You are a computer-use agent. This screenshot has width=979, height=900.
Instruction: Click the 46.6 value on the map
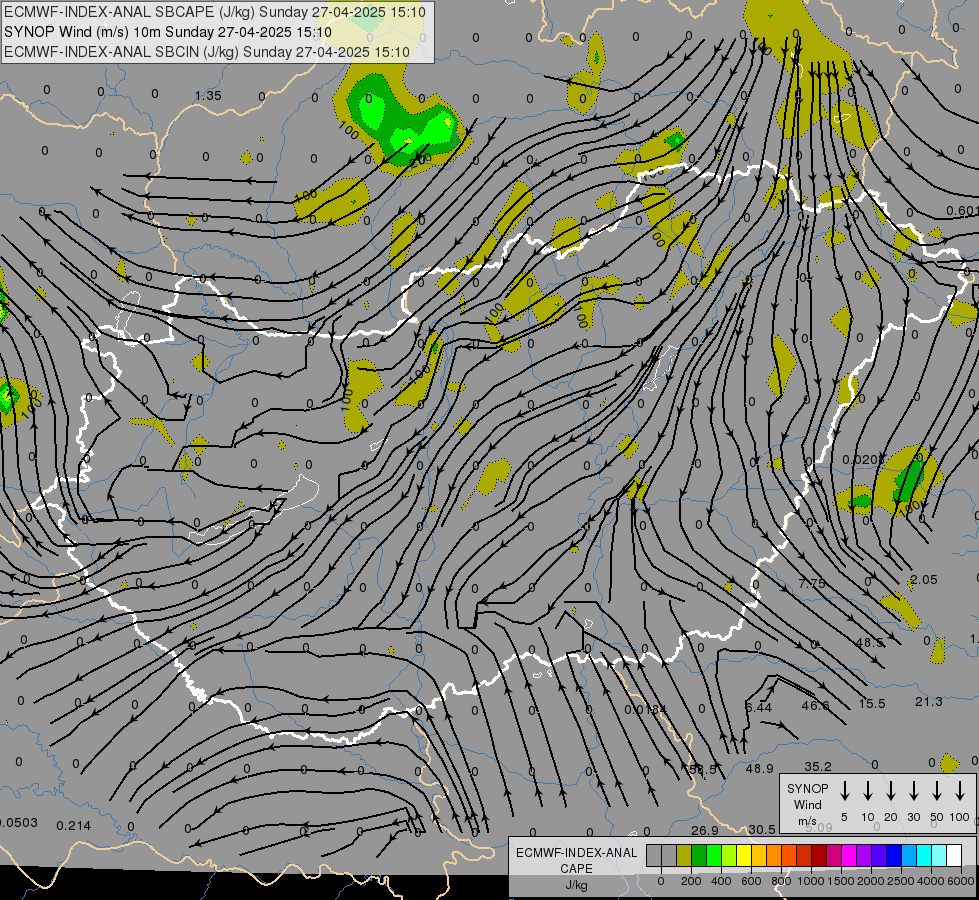point(815,706)
